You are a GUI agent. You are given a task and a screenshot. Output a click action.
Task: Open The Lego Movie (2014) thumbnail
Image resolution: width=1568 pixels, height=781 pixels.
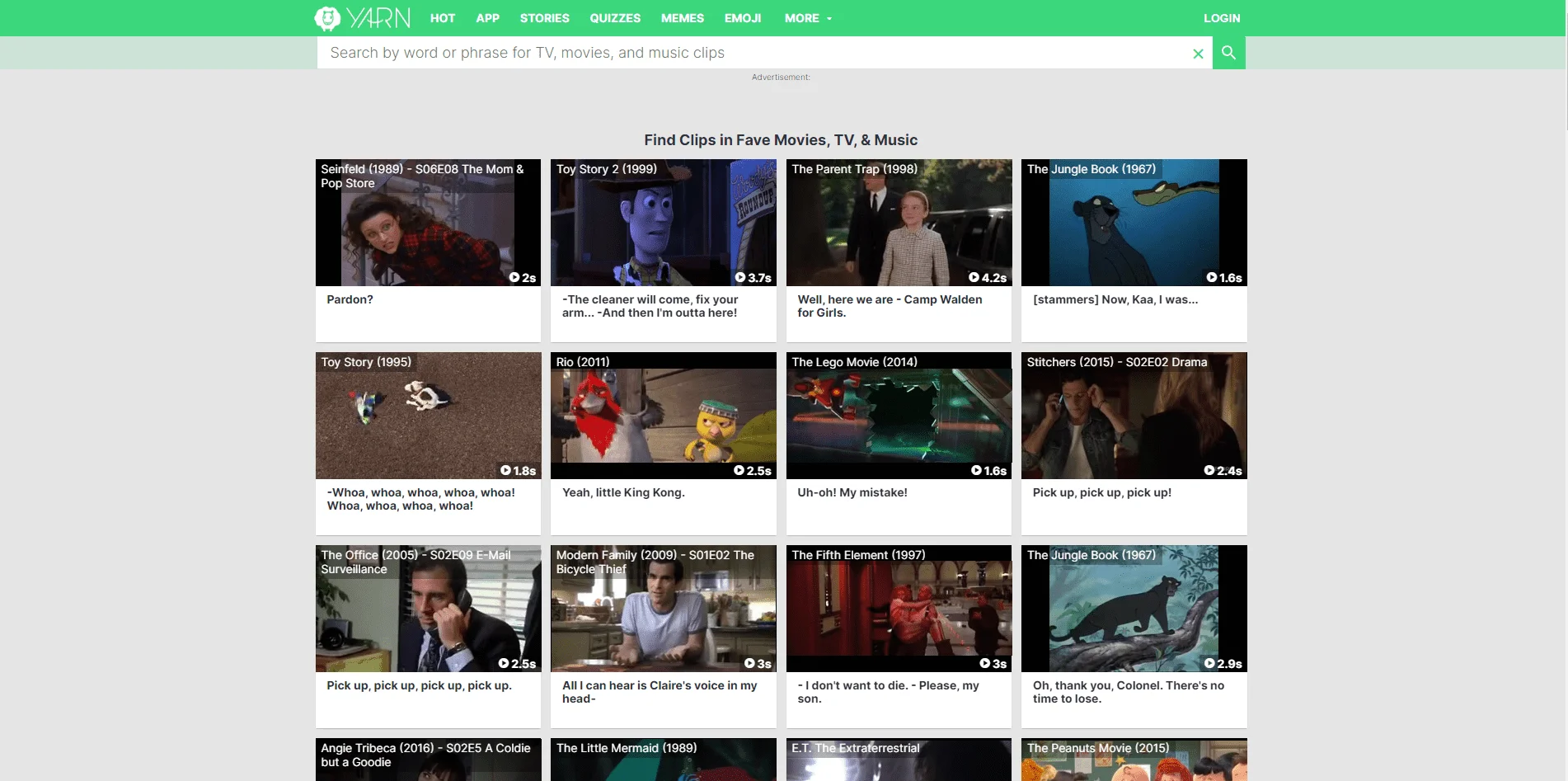point(899,416)
